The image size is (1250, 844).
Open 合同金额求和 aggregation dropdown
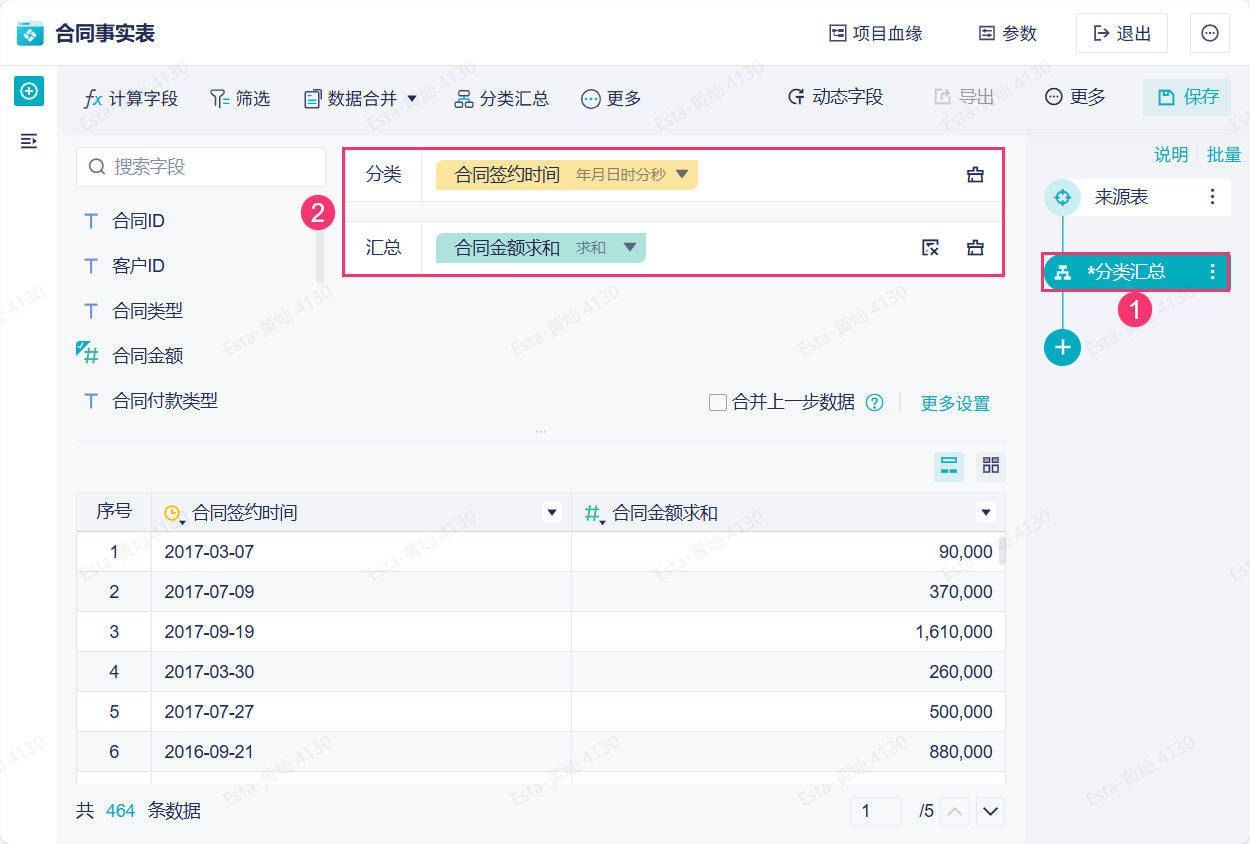(630, 247)
